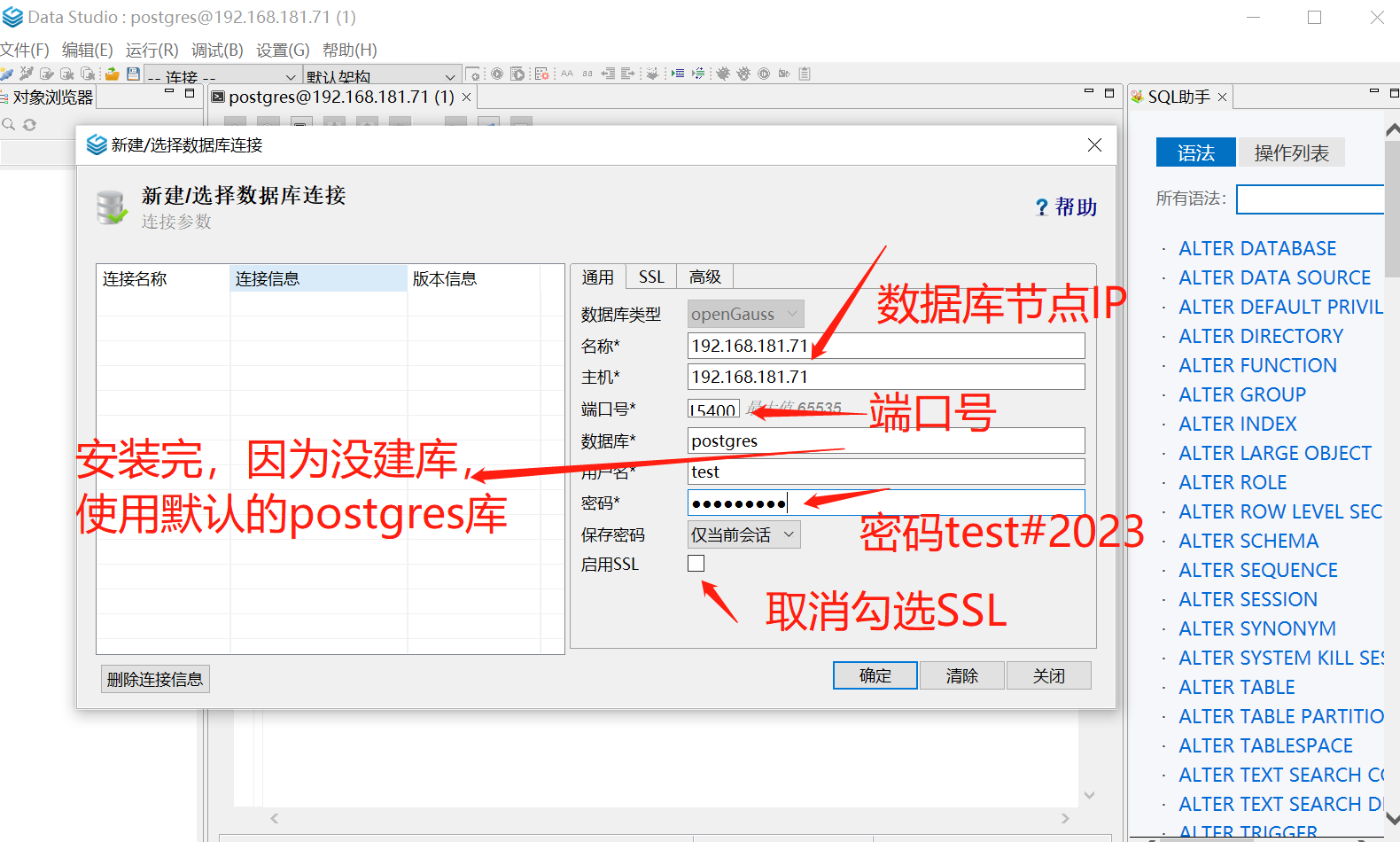This screenshot has height=842, width=1400.
Task: Click the second debug bug icon
Action: tap(743, 74)
